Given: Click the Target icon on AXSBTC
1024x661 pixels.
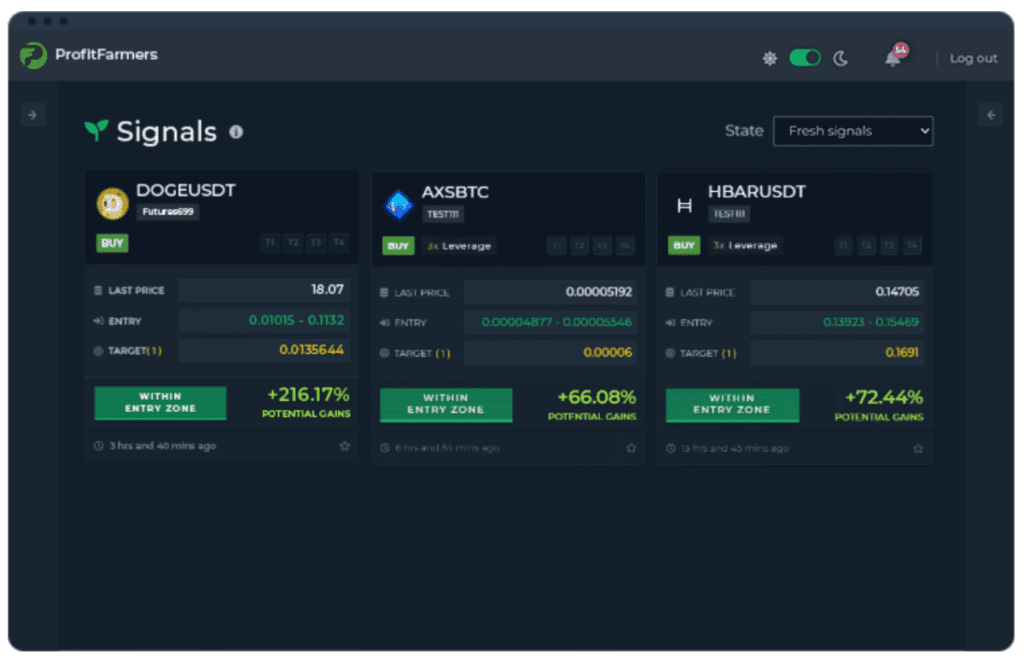Looking at the screenshot, I should click(385, 353).
